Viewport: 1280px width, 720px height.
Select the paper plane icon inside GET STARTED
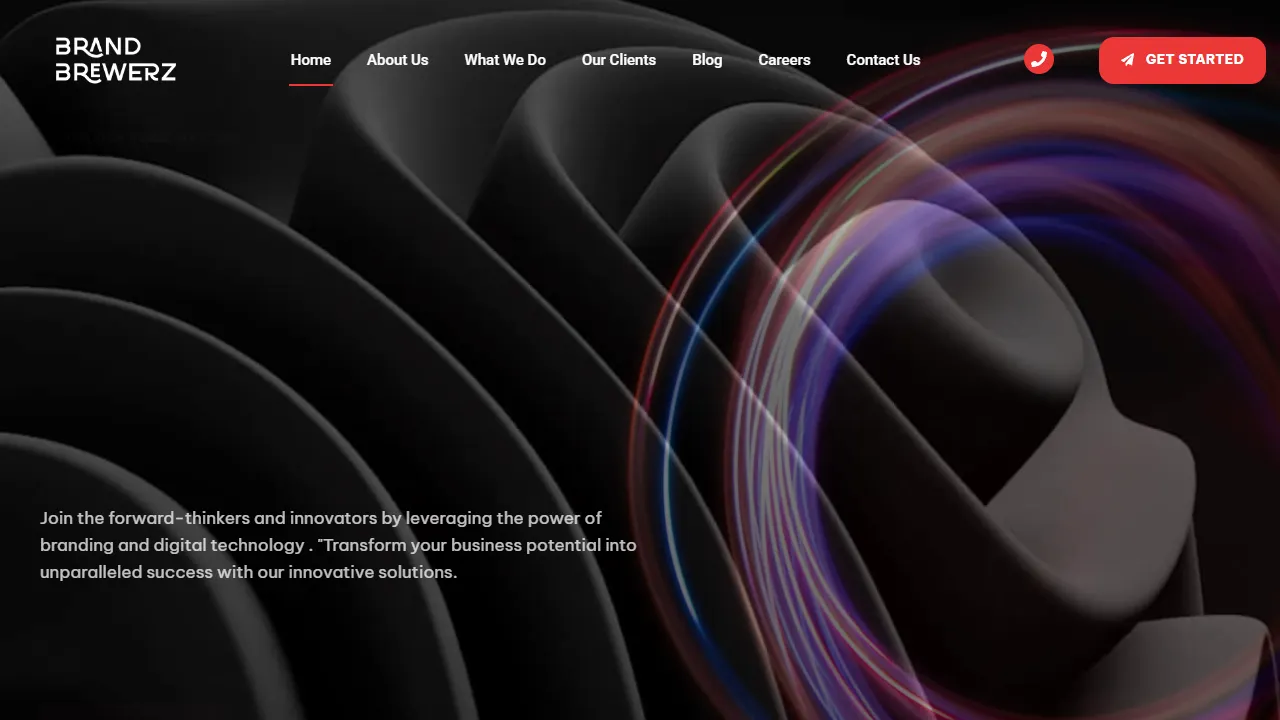click(1125, 59)
